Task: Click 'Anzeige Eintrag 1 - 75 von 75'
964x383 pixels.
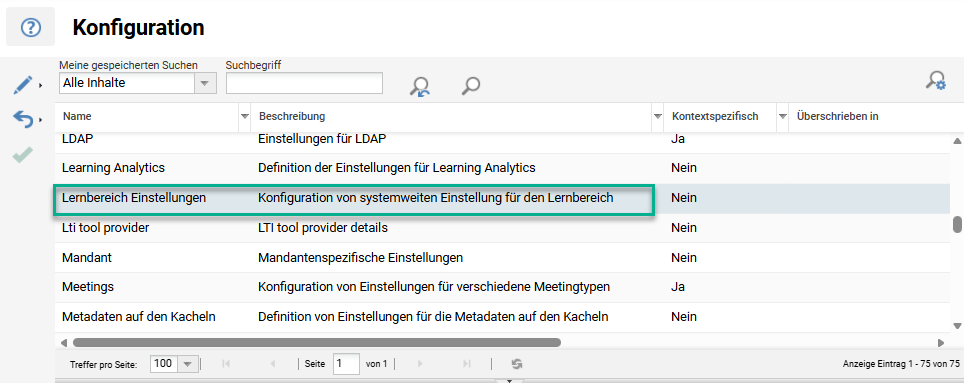Action: pyautogui.click(x=901, y=364)
